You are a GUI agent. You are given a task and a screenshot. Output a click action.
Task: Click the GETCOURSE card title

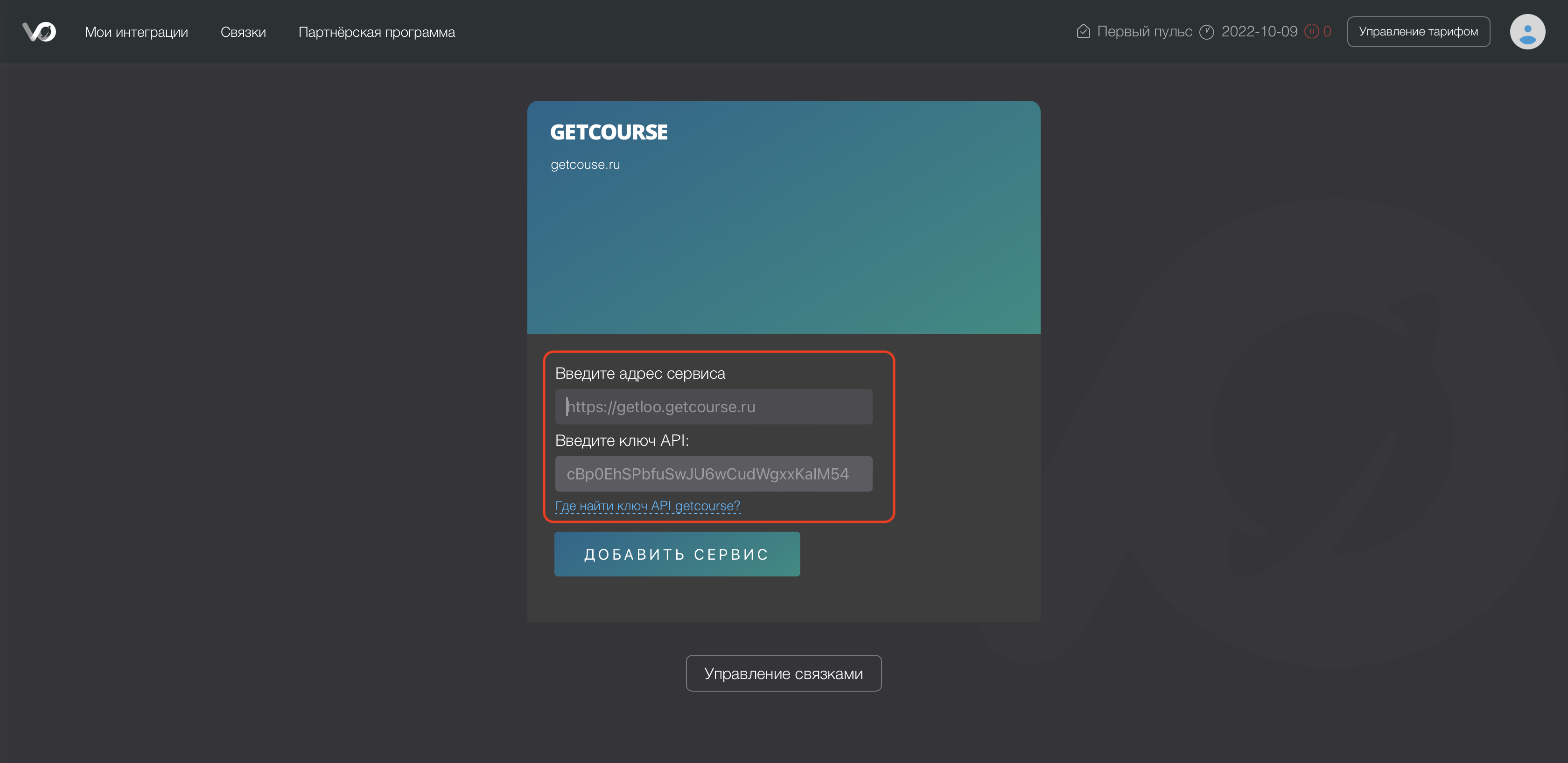[609, 132]
